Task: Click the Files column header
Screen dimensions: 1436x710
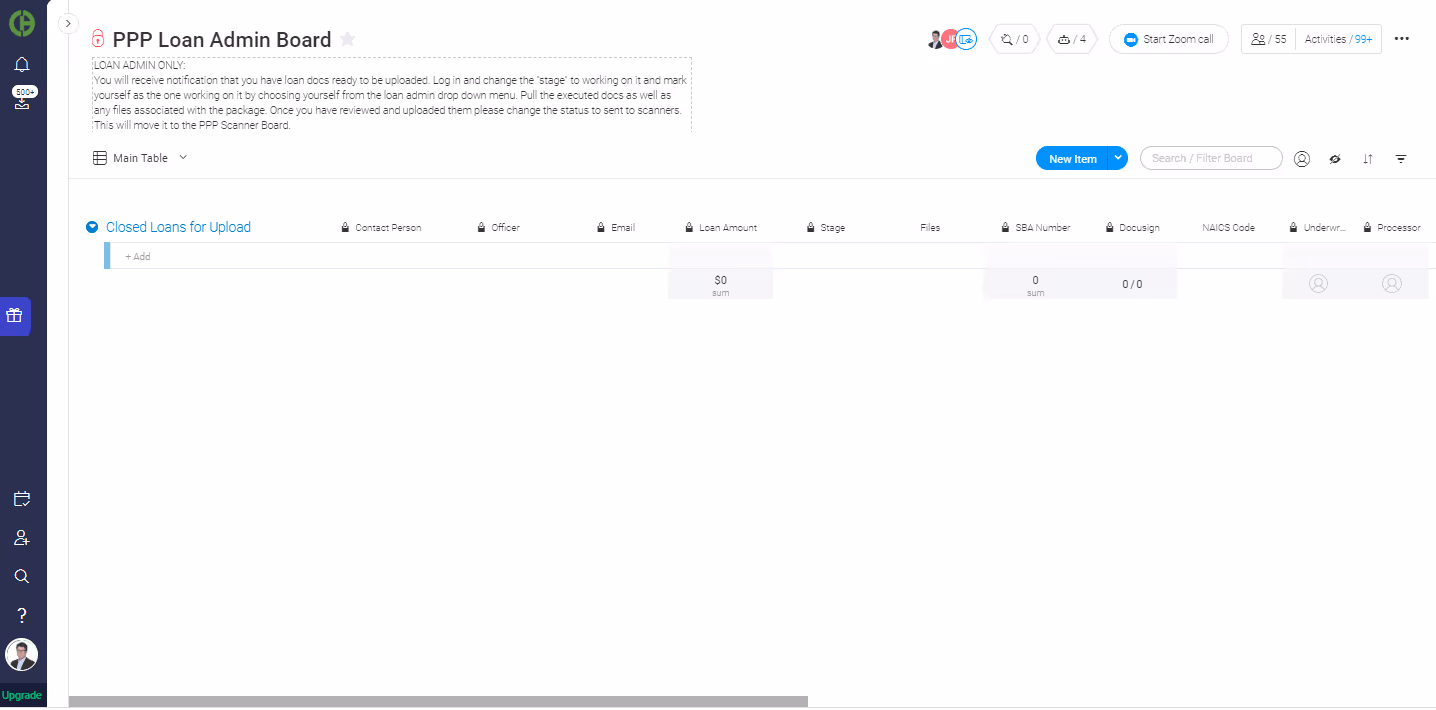Action: point(930,228)
